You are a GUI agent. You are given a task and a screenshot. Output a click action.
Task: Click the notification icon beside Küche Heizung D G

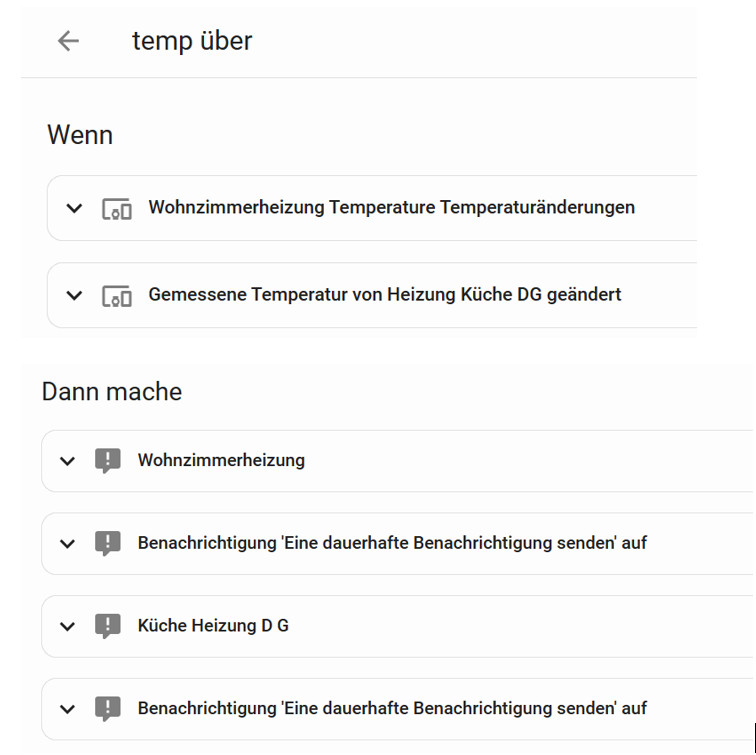tap(108, 626)
